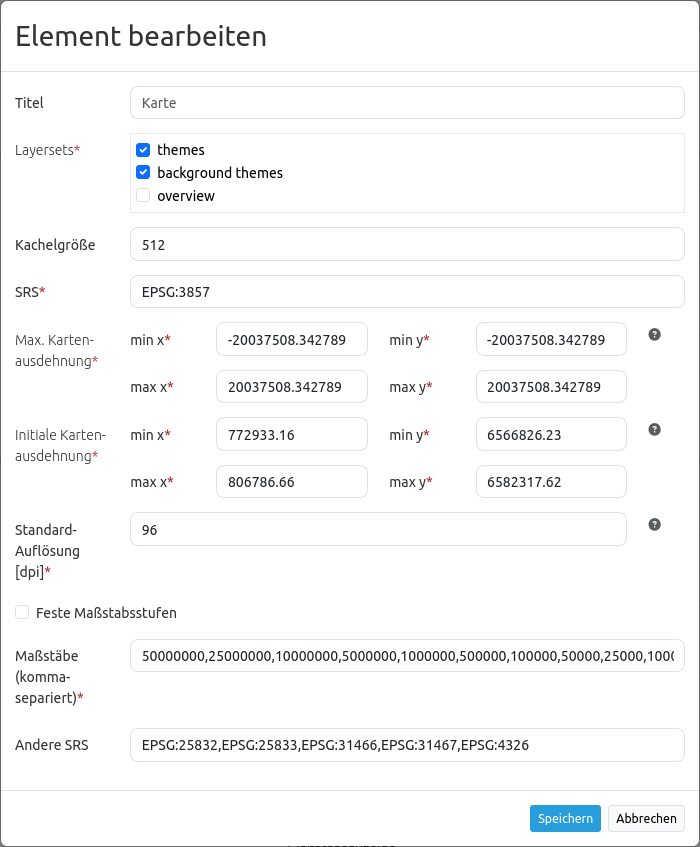The image size is (700, 847).
Task: Click help icon for Standard-Auflösung dpi
Action: pyautogui.click(x=655, y=524)
